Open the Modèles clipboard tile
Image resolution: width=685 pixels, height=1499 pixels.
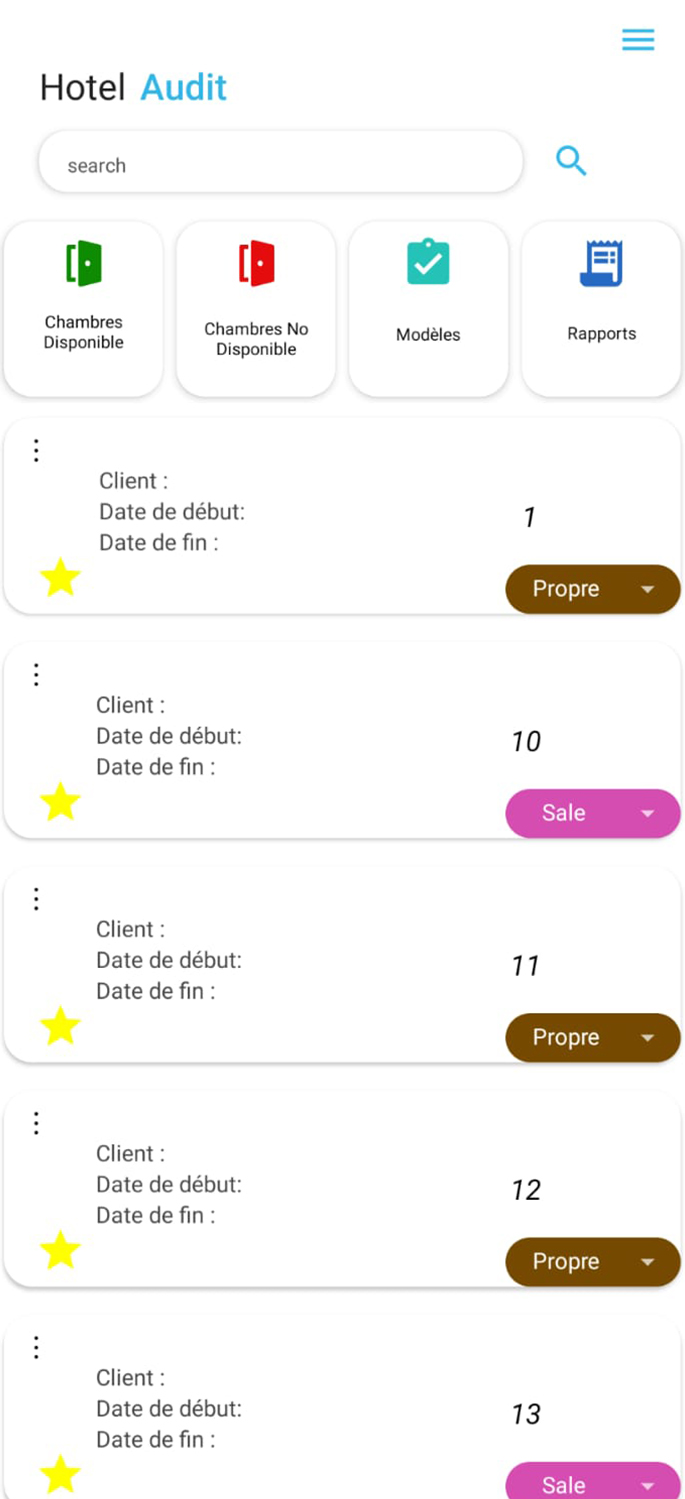(428, 309)
